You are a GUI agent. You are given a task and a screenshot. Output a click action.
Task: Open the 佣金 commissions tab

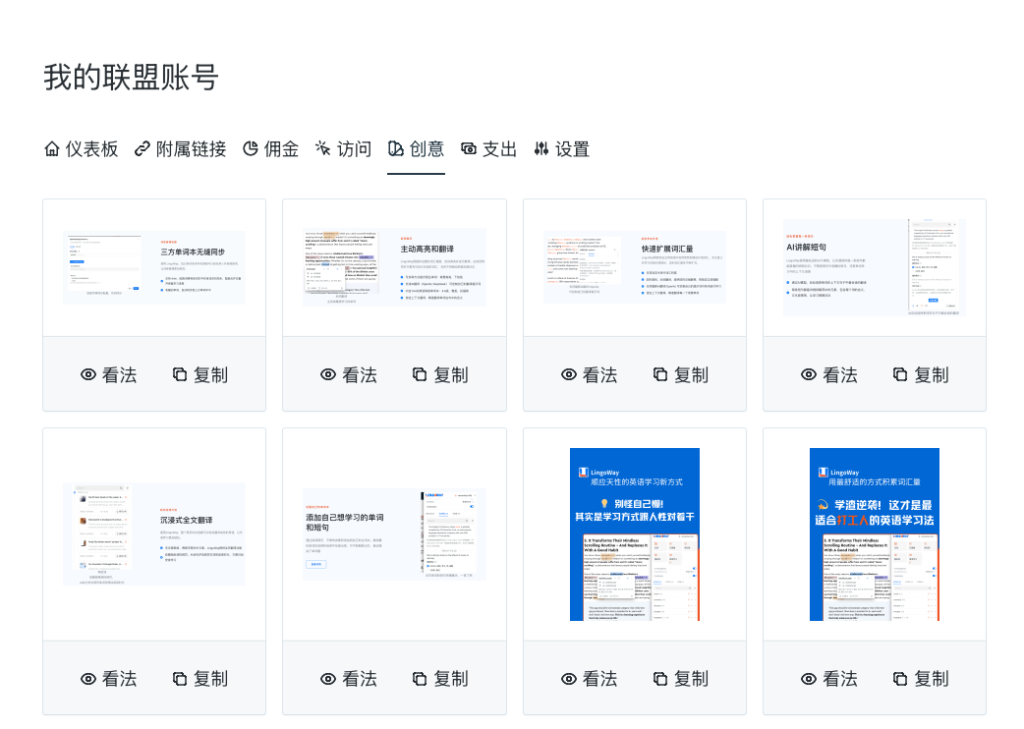tap(271, 150)
